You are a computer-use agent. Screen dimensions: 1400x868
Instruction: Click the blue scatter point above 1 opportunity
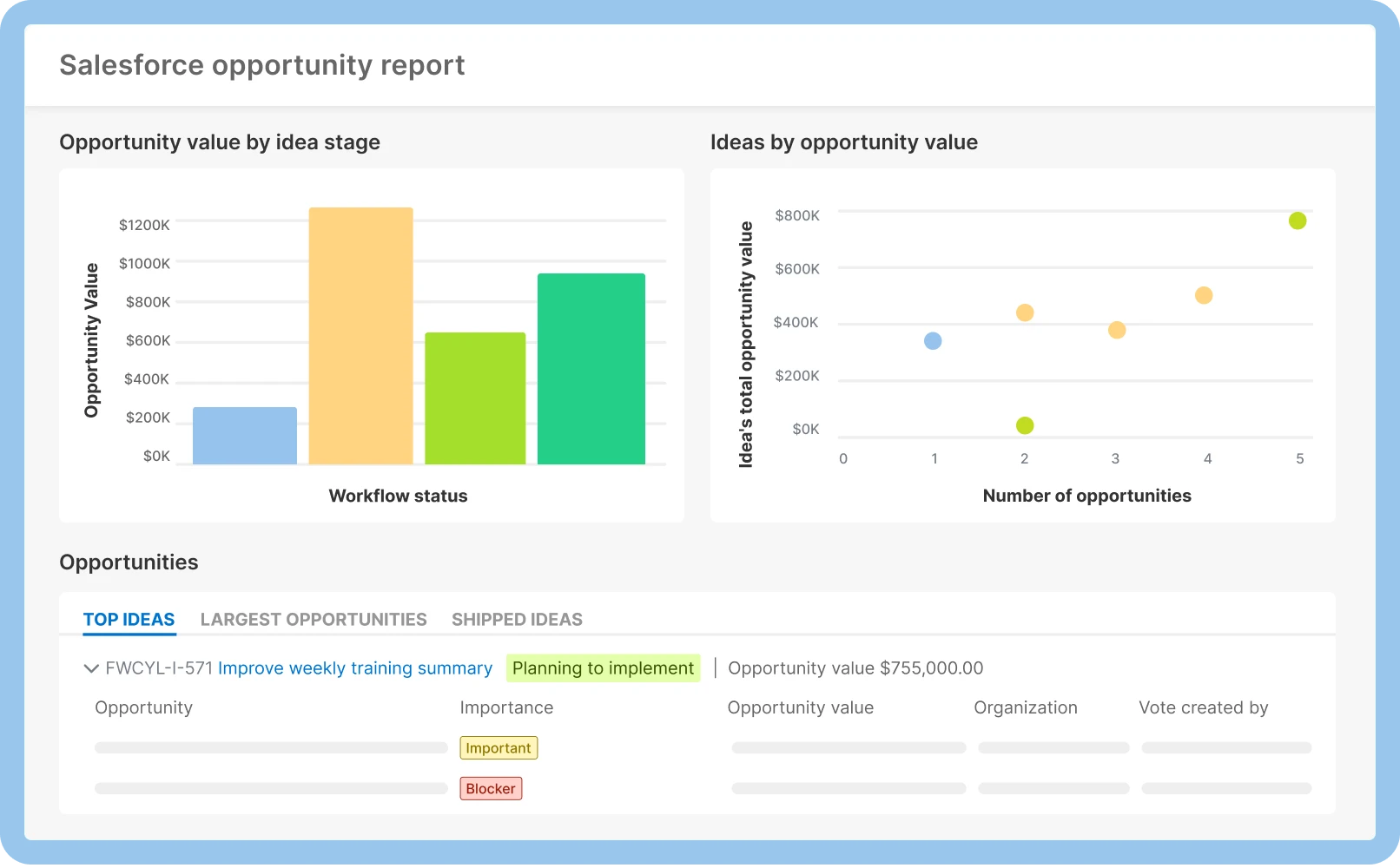(934, 340)
